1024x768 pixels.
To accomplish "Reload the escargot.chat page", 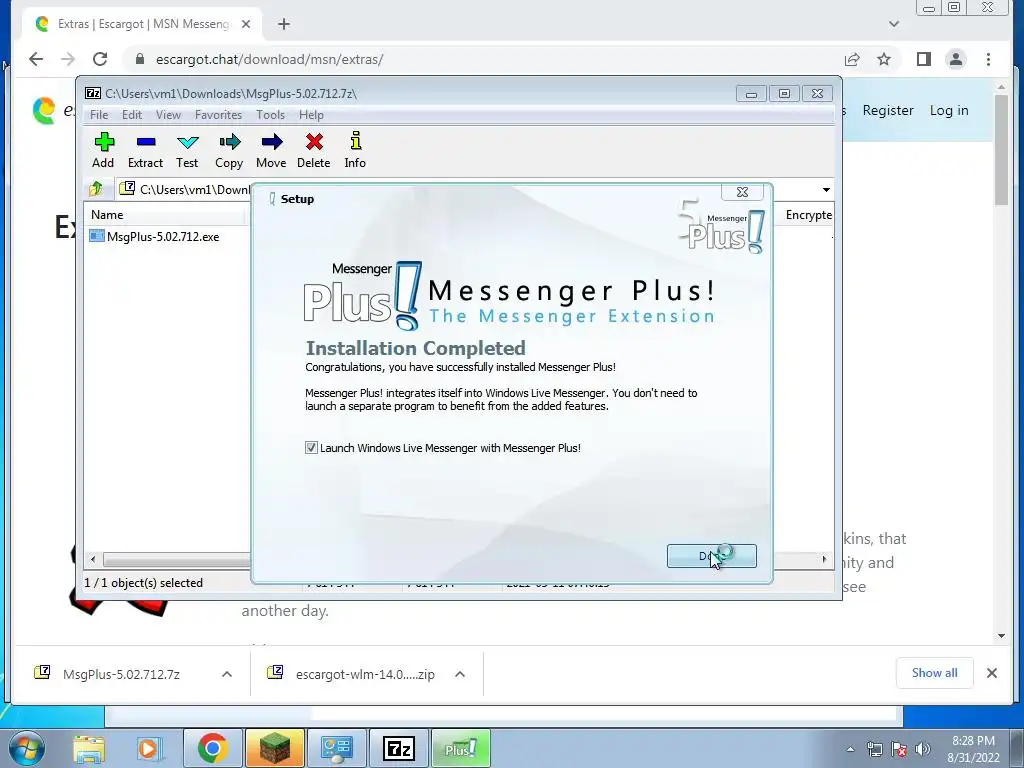I will (100, 59).
